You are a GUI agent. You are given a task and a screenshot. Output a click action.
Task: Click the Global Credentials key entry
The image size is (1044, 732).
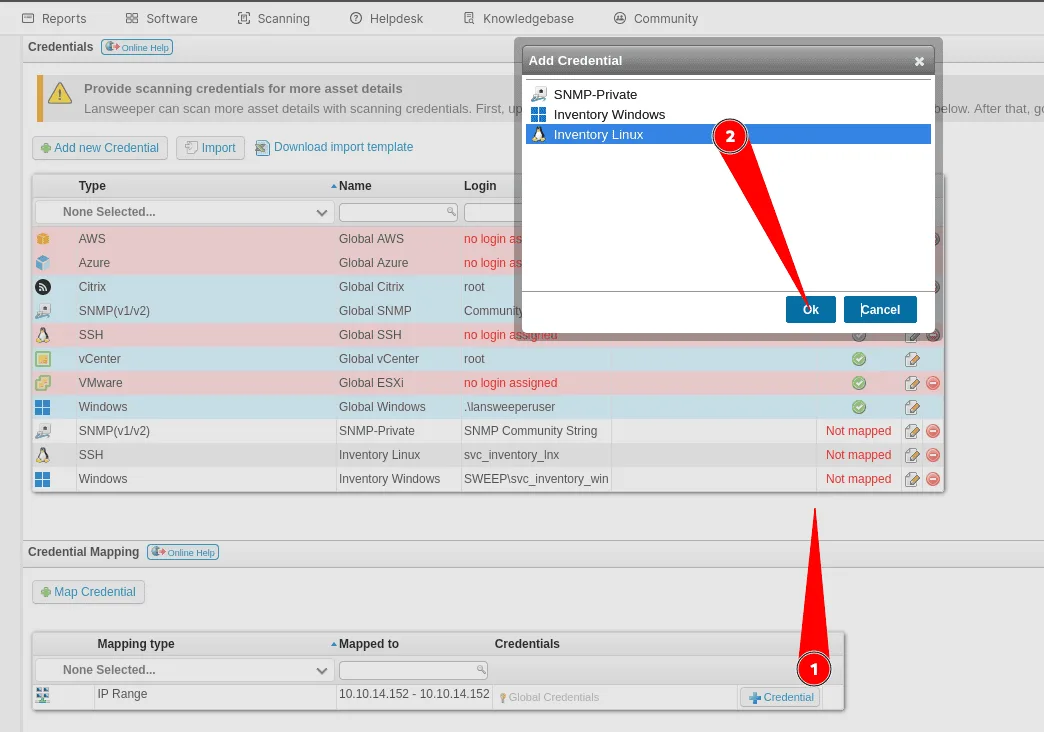pyautogui.click(x=549, y=697)
